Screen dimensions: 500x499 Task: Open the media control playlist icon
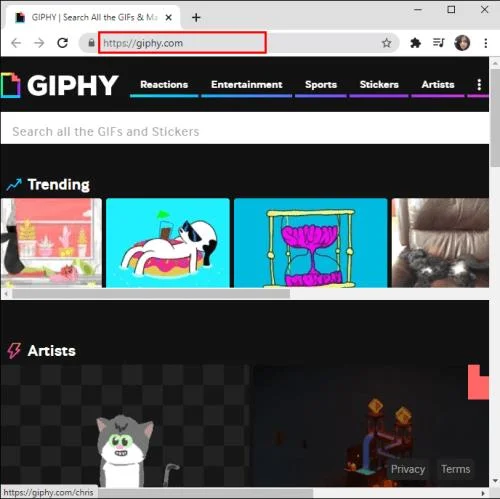(438, 43)
